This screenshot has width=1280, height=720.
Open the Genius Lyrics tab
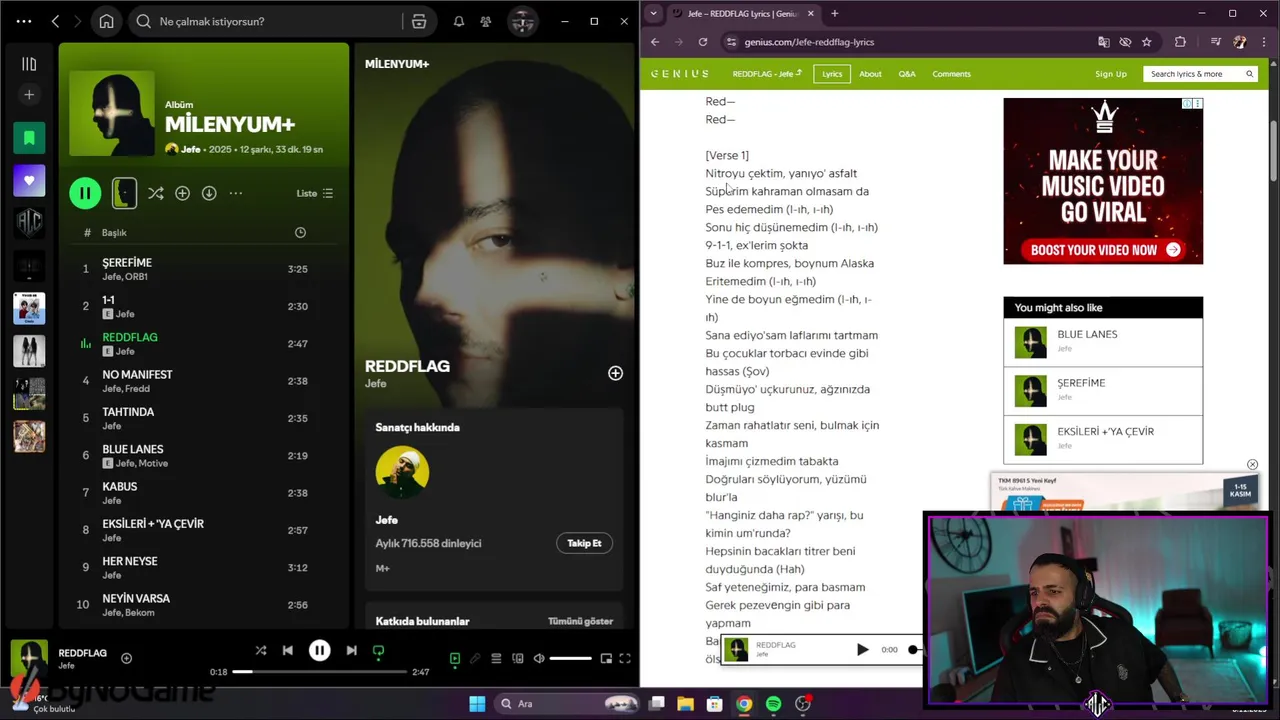[x=832, y=74]
